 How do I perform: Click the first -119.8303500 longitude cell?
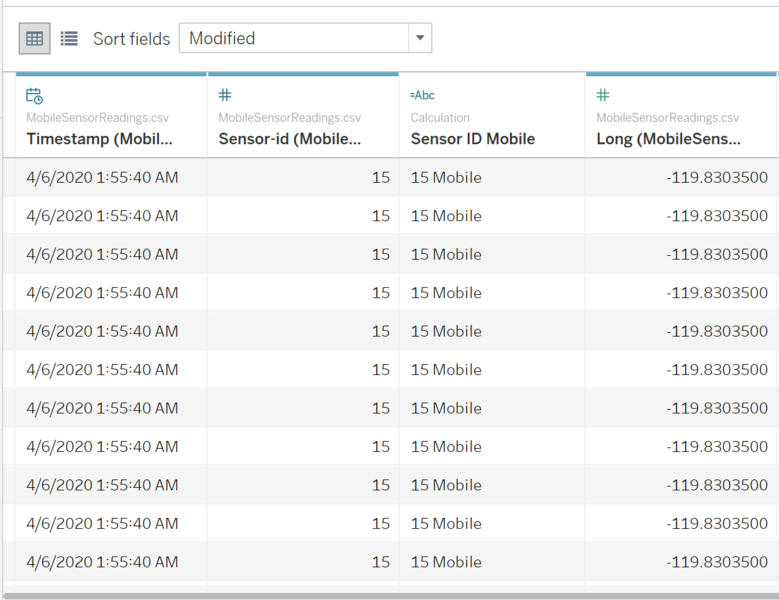(717, 178)
